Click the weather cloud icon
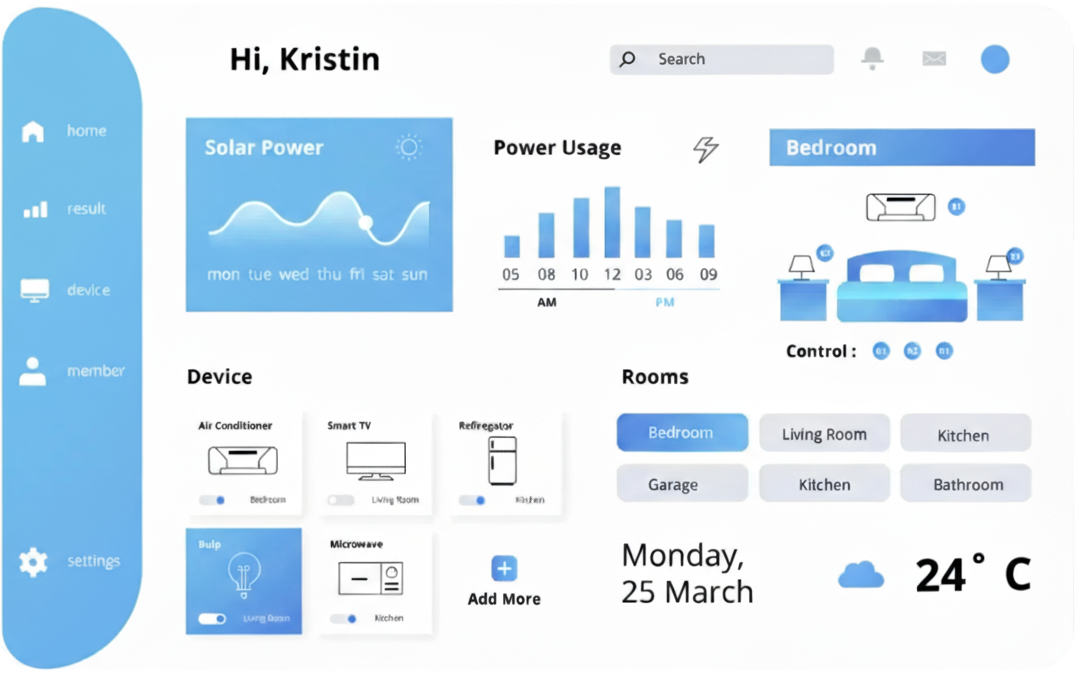1081x678 pixels. point(860,575)
